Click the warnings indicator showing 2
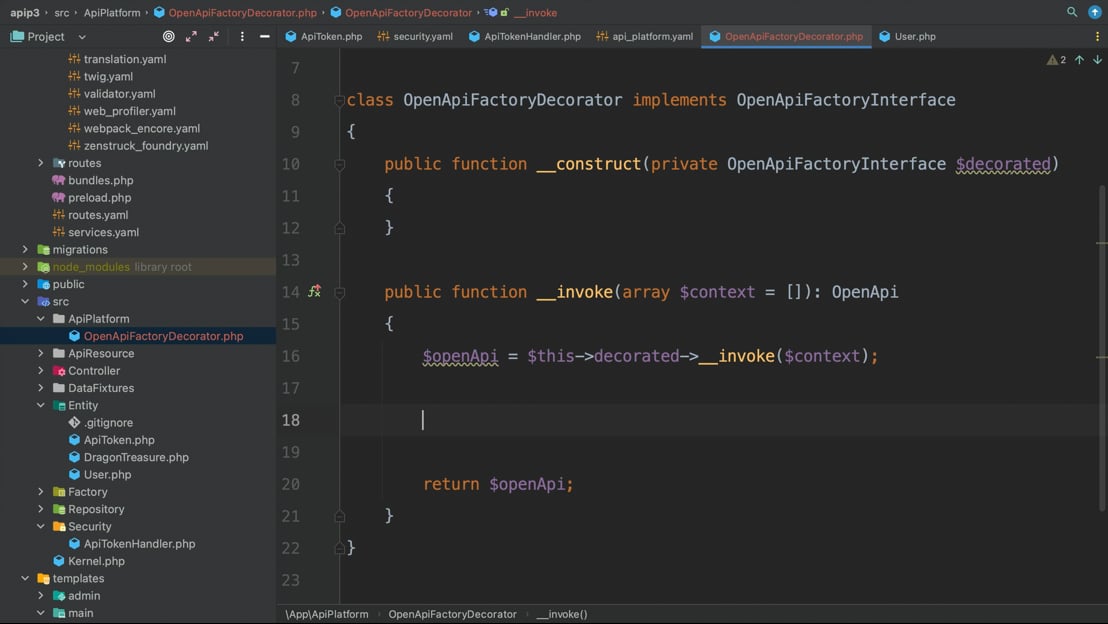The height and width of the screenshot is (624, 1108). pos(1056,60)
